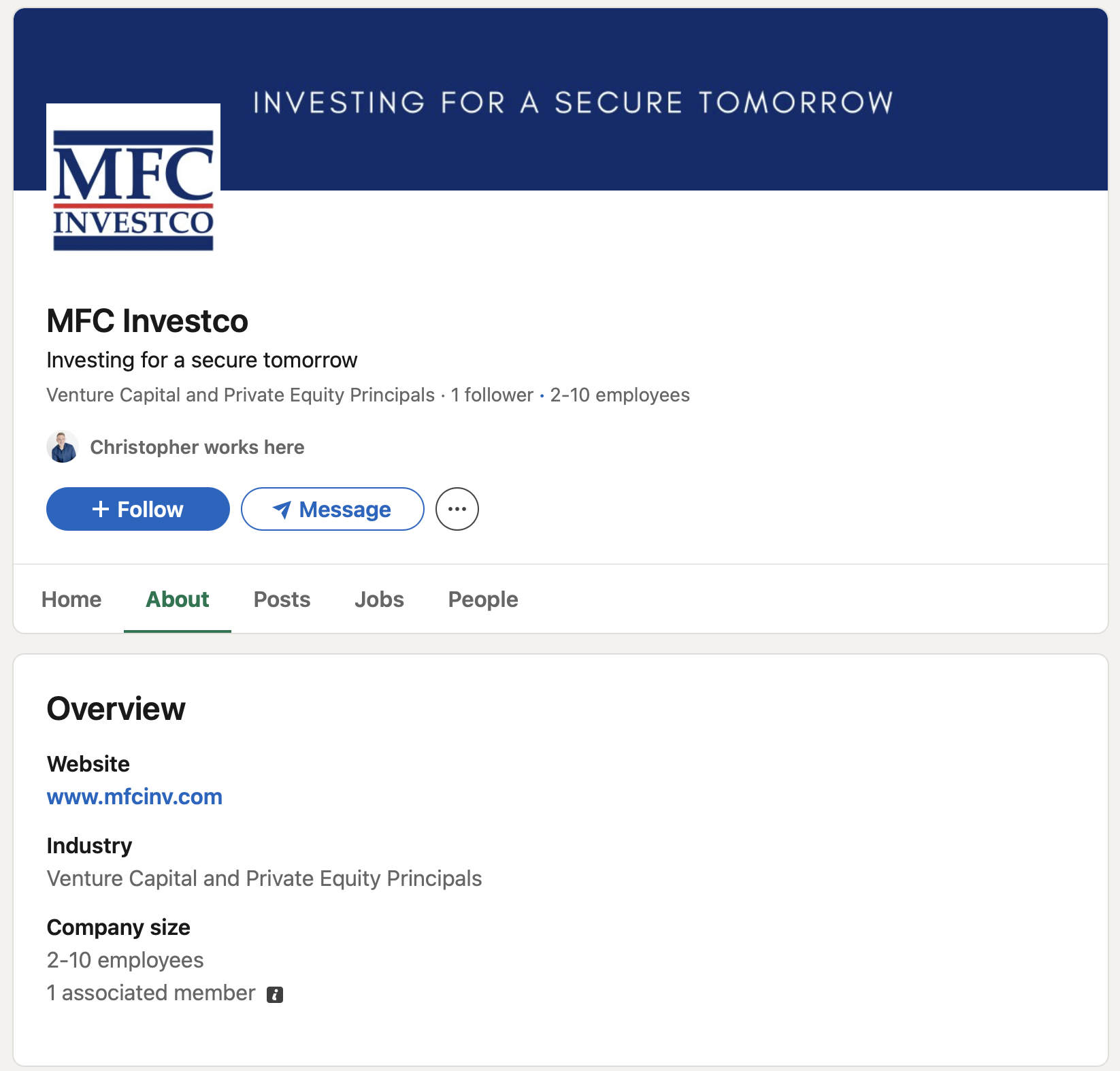
Task: Follow the MFC Investco page
Action: point(137,508)
